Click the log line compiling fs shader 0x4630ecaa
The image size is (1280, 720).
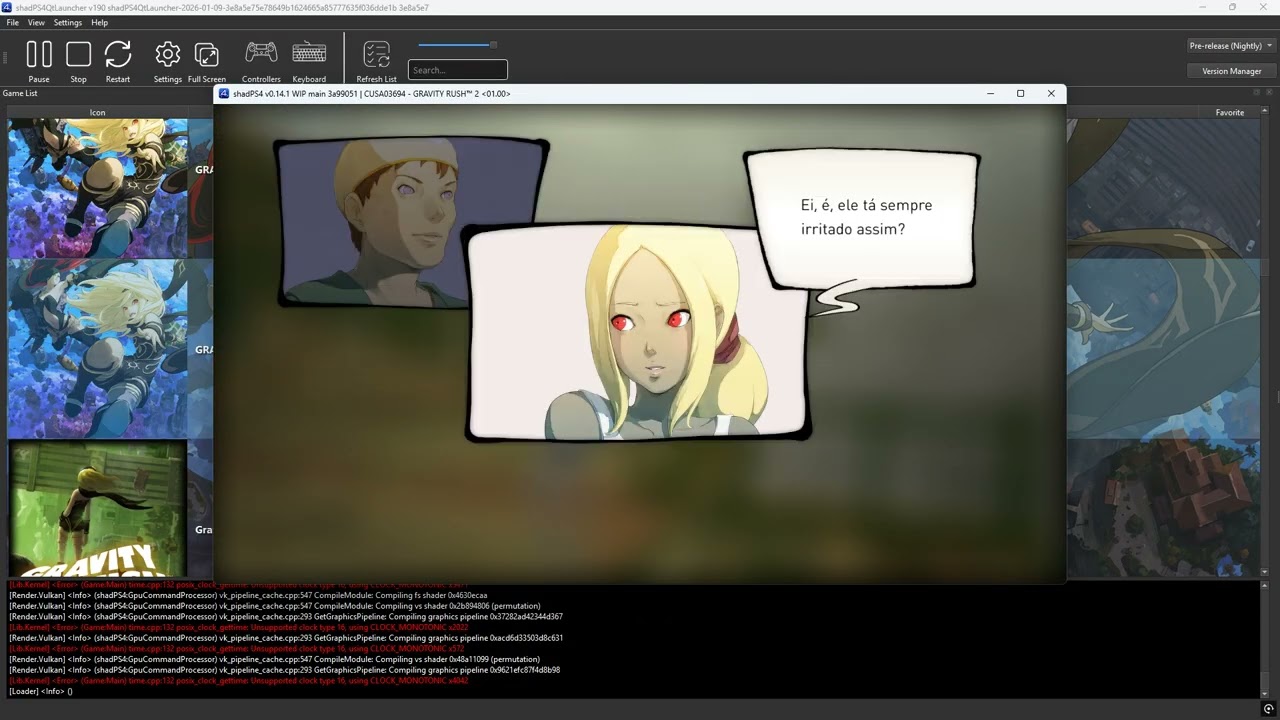[x=248, y=595]
